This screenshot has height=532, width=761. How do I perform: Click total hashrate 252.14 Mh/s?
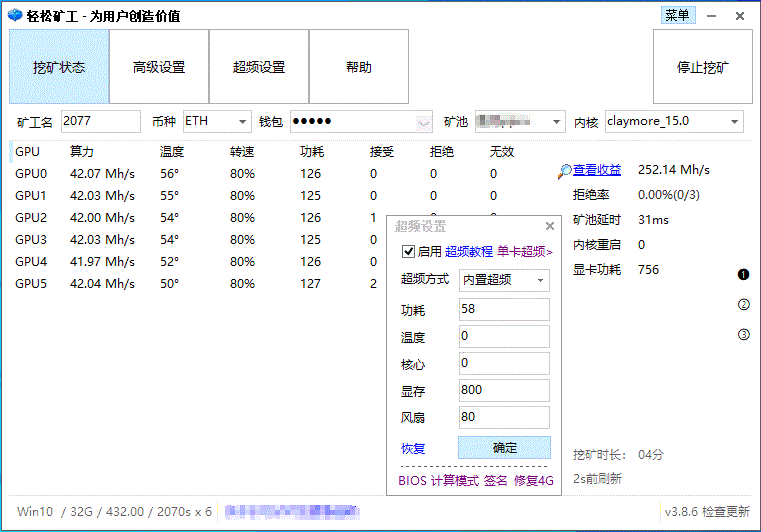click(x=674, y=170)
